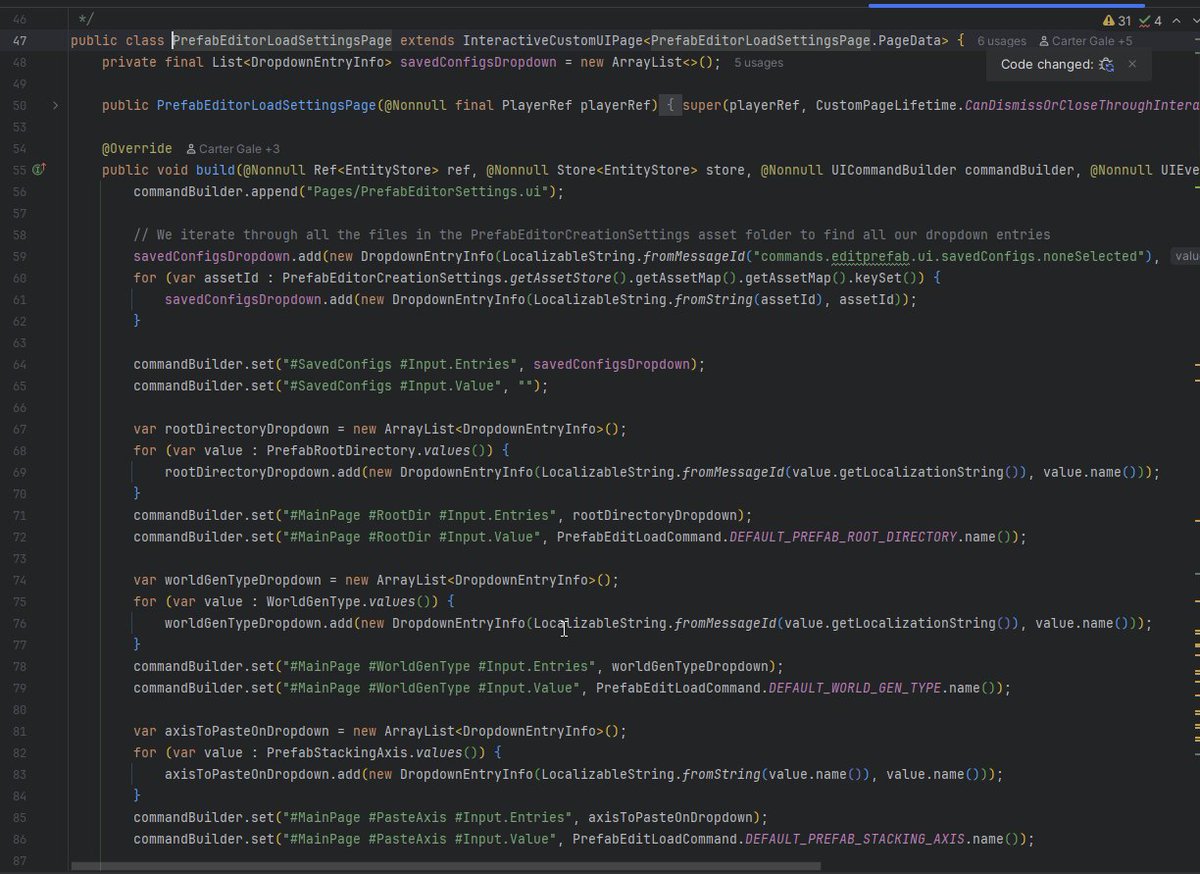Click the implements-method gutter icon on line 55
Viewport: 1200px width, 874px height.
pyautogui.click(x=40, y=170)
